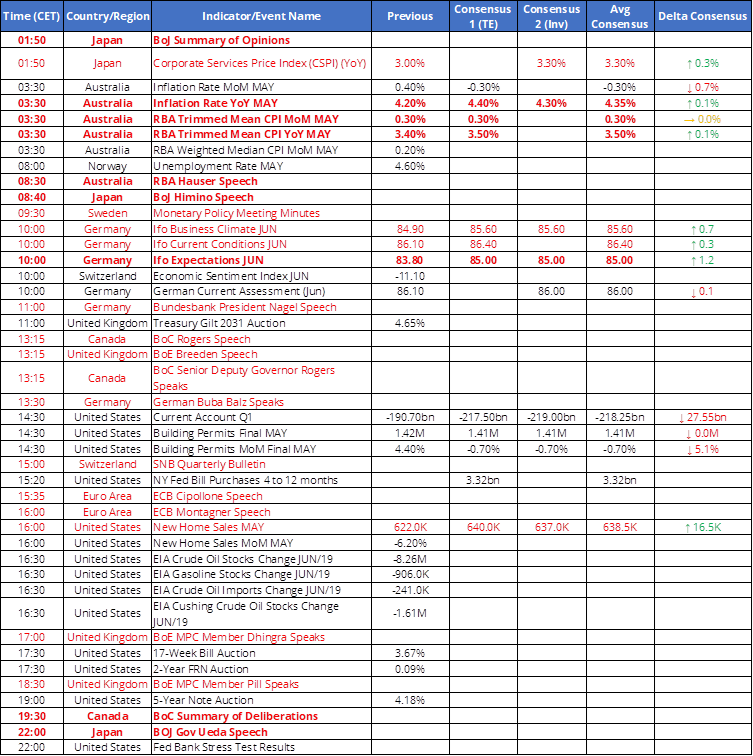
Task: Select the Ifo Current Conditions JUN cell
Action: tap(261, 244)
